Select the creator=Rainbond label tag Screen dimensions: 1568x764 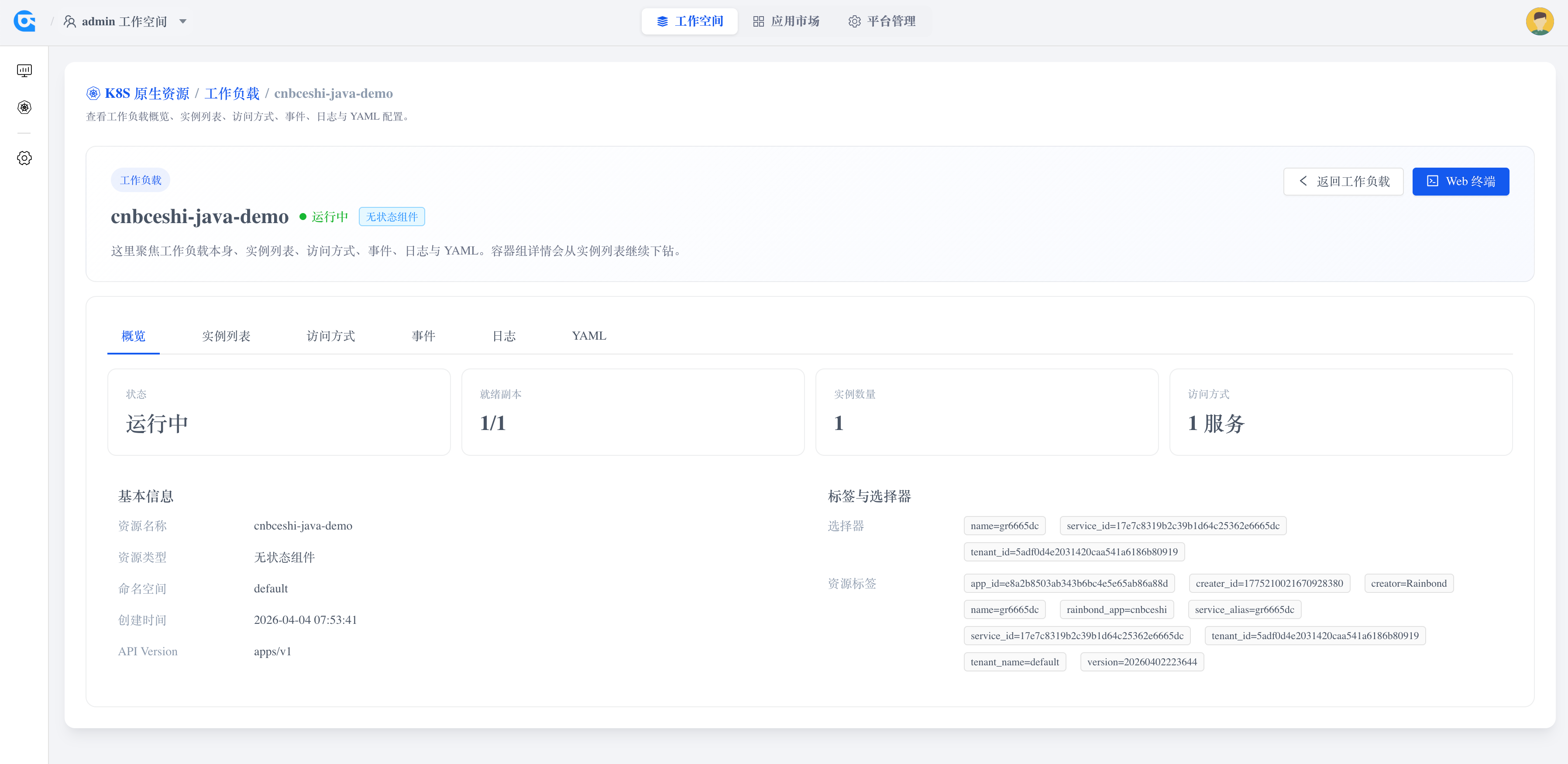pos(1409,583)
